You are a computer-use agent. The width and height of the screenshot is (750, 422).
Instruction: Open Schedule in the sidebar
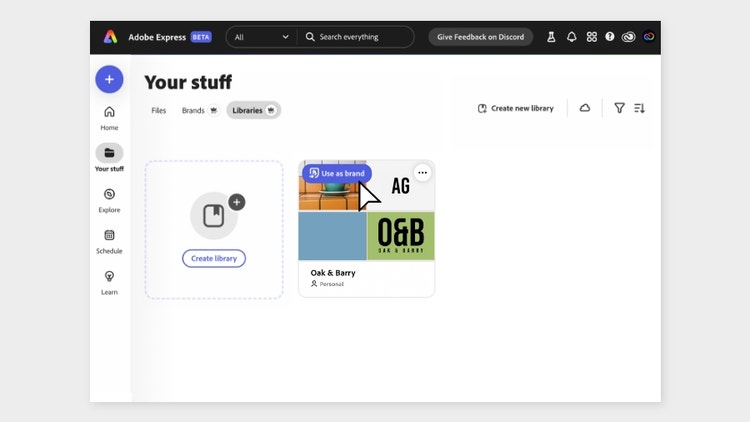tap(109, 242)
